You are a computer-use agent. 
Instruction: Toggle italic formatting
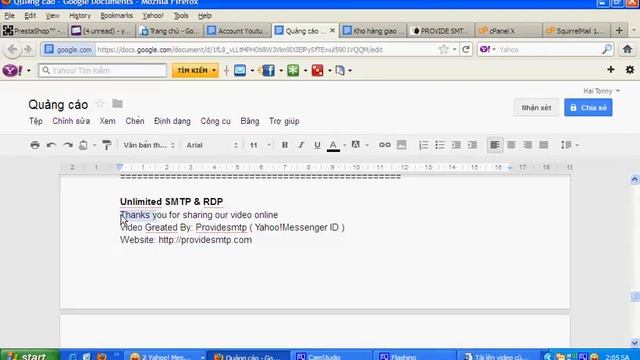pos(301,145)
